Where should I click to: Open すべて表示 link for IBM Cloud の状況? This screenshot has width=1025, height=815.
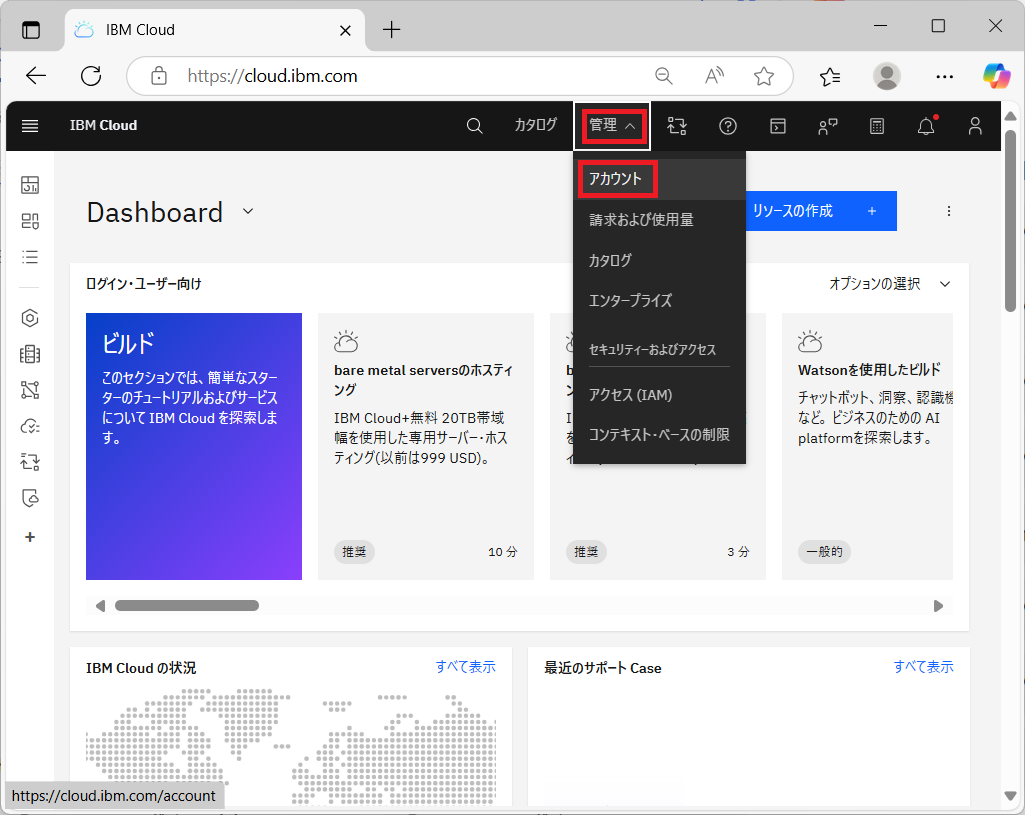[465, 667]
